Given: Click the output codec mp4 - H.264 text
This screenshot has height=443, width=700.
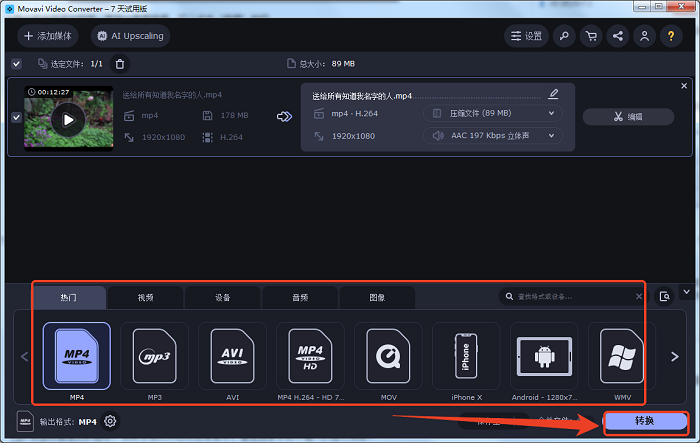Looking at the screenshot, I should 354,113.
